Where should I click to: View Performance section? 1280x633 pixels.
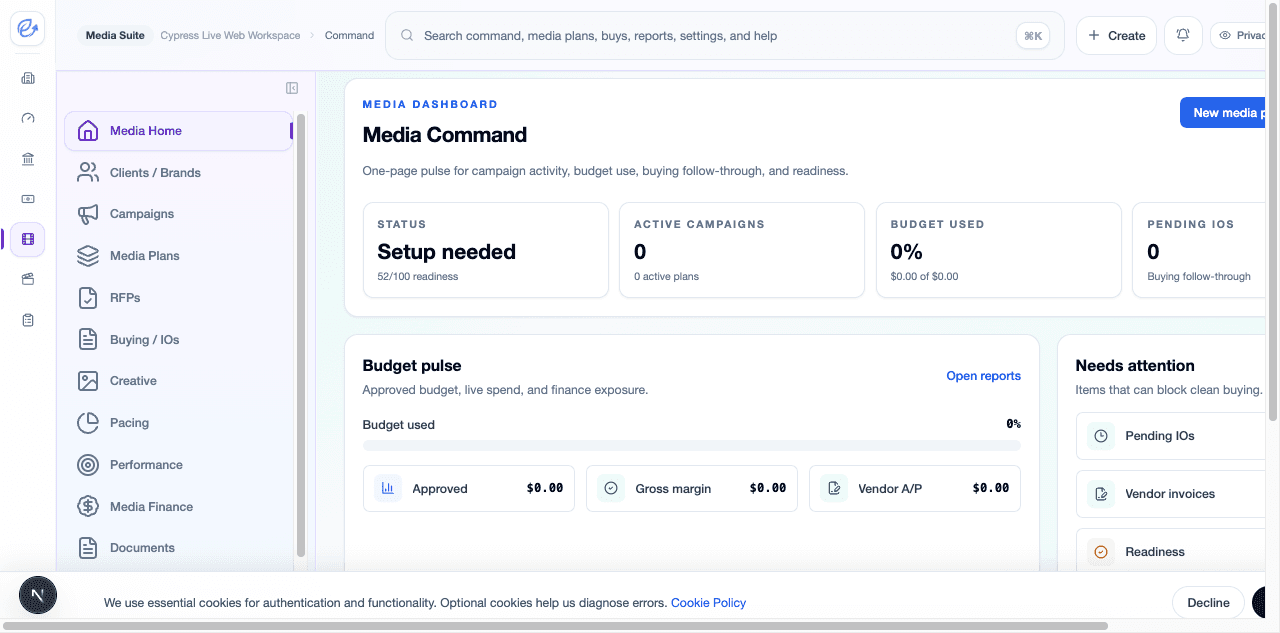coord(178,465)
